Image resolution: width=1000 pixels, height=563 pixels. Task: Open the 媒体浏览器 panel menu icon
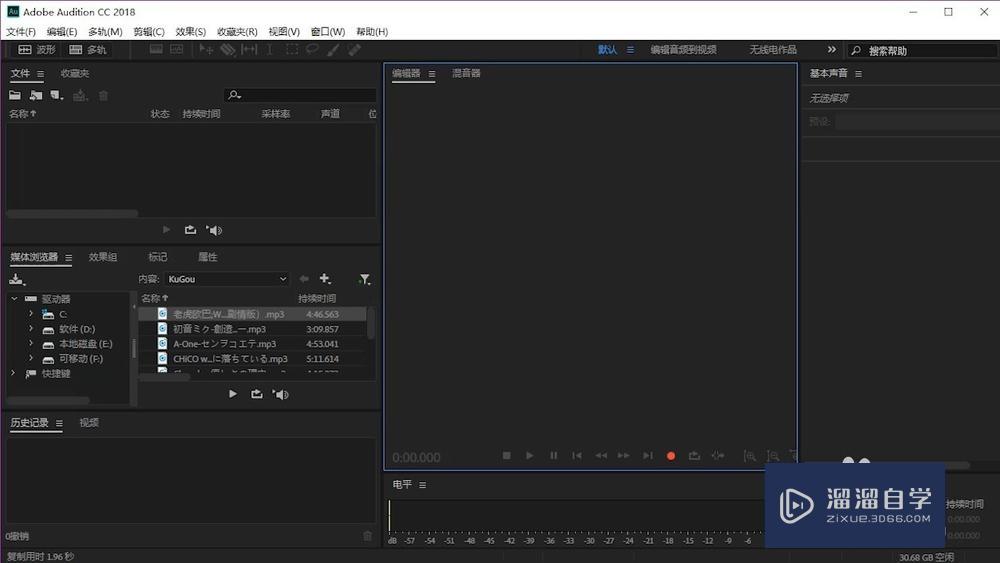tap(68, 258)
